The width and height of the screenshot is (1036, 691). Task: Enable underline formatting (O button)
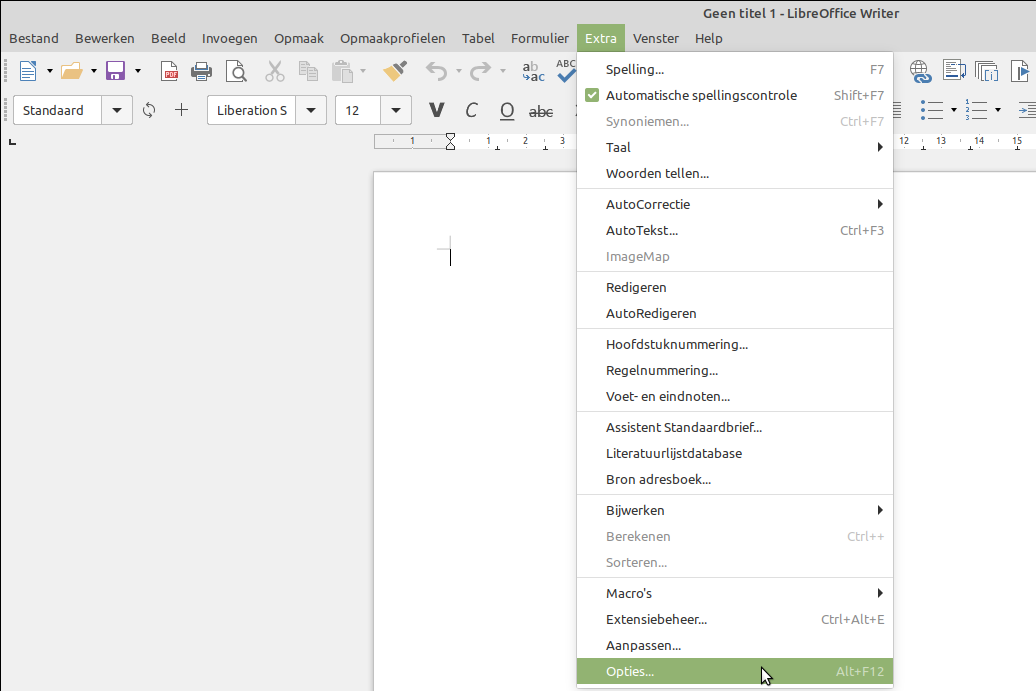coord(506,110)
